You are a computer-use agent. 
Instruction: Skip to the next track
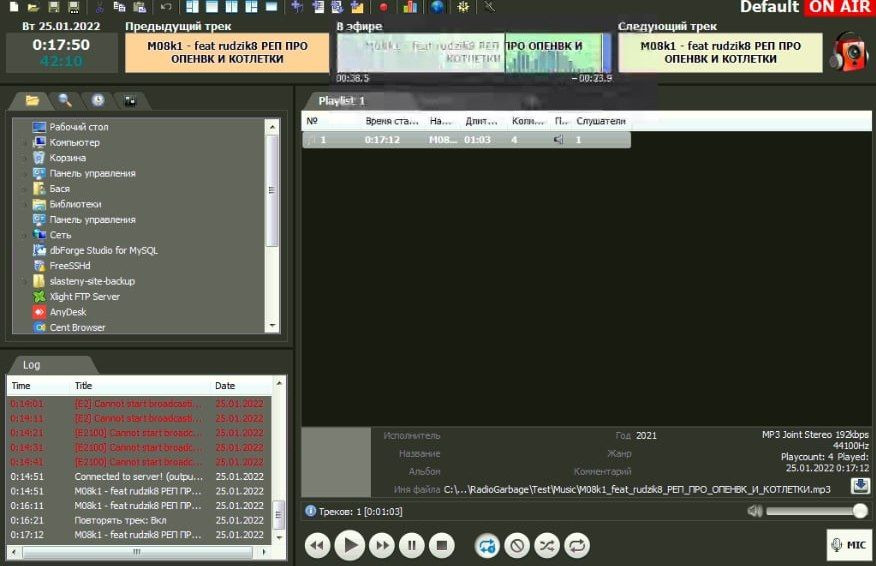pos(382,545)
